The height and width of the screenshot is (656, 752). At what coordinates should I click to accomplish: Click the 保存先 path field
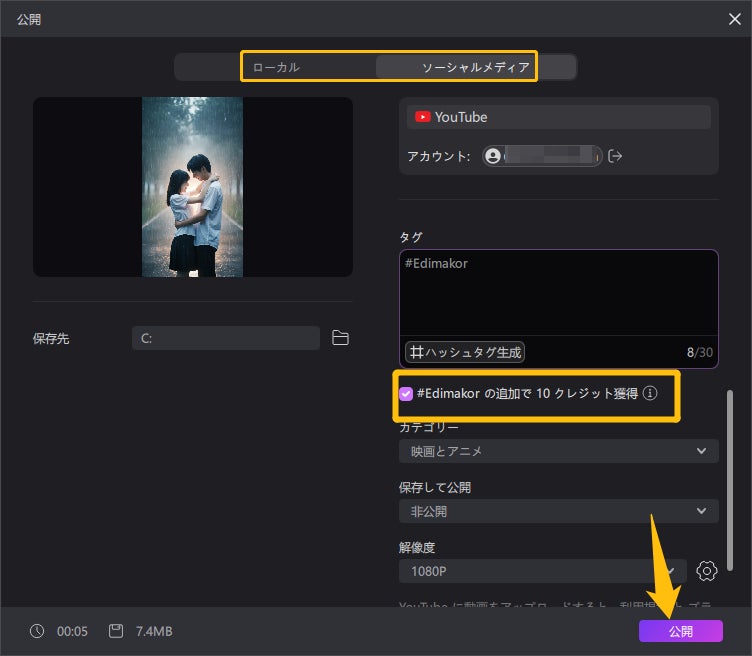pyautogui.click(x=226, y=338)
